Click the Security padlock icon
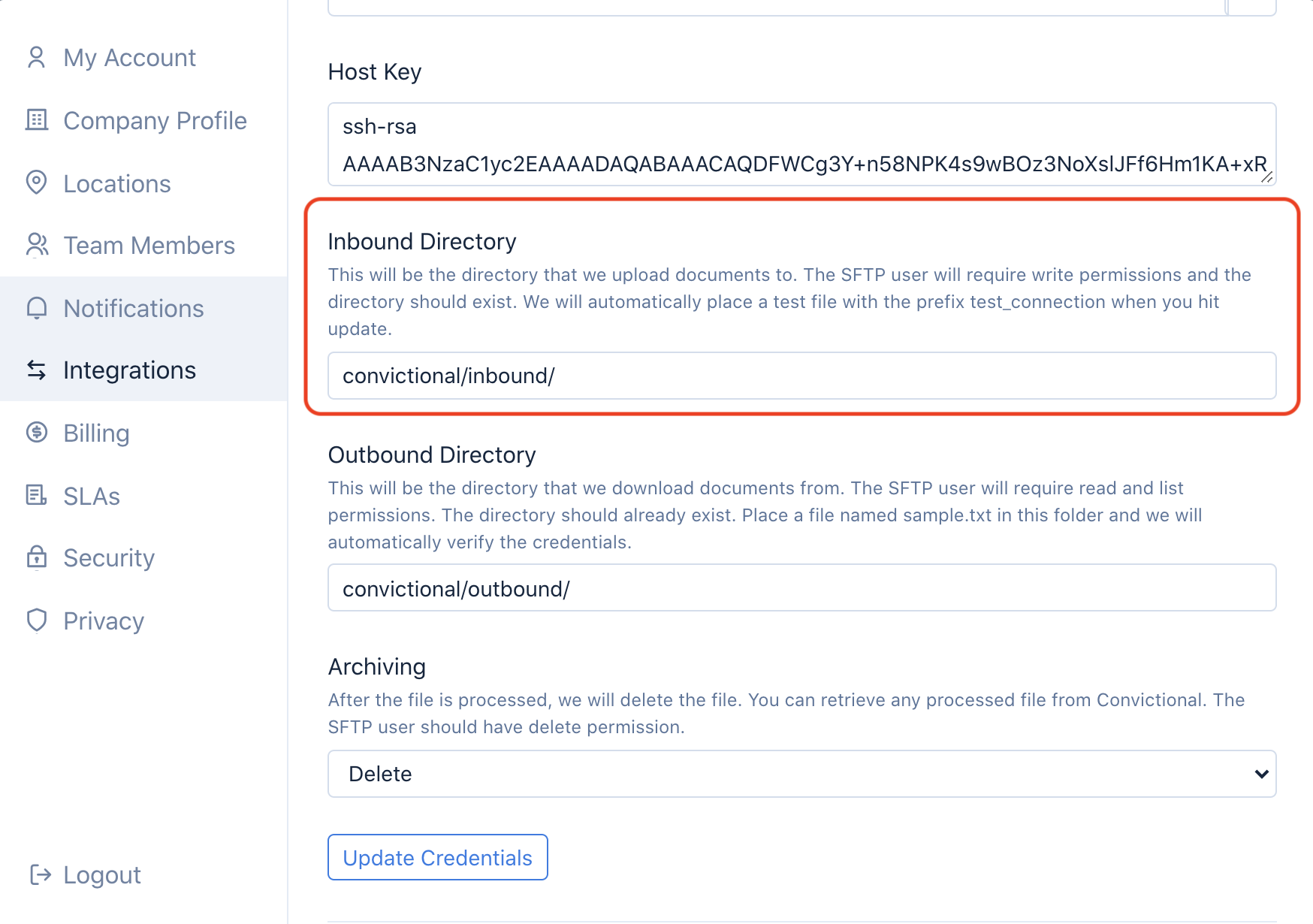Screen dimensions: 1313x924 pos(36,557)
